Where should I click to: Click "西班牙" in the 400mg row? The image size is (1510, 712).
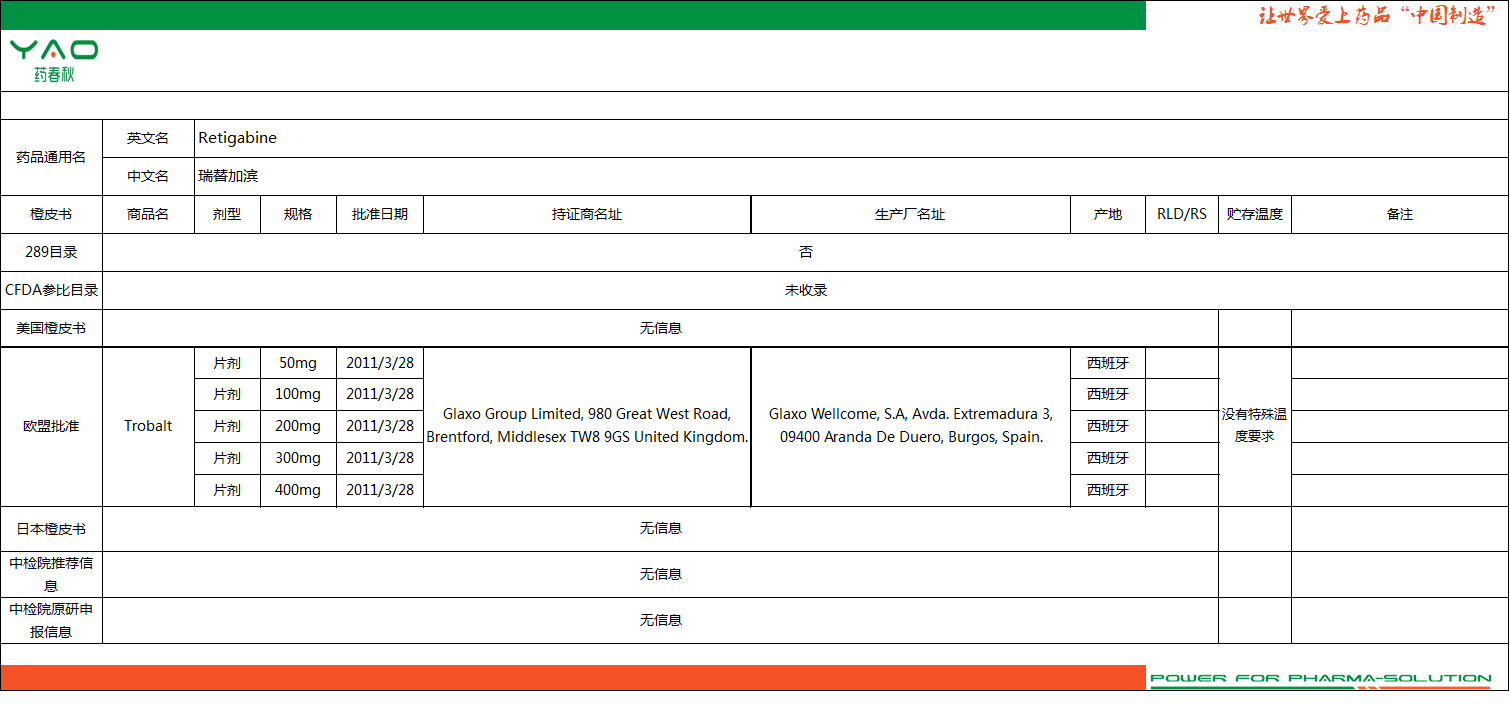pos(1108,490)
